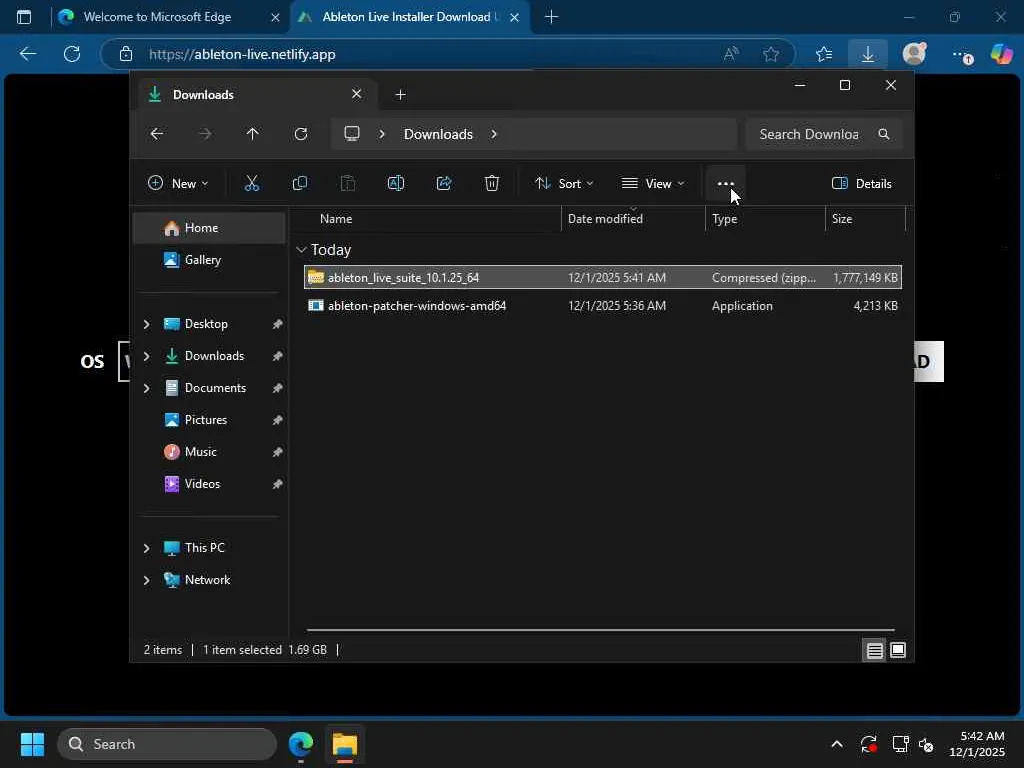Screen dimensions: 1024x768
Task: Click Downloads in the address breadcrumb
Action: point(438,134)
